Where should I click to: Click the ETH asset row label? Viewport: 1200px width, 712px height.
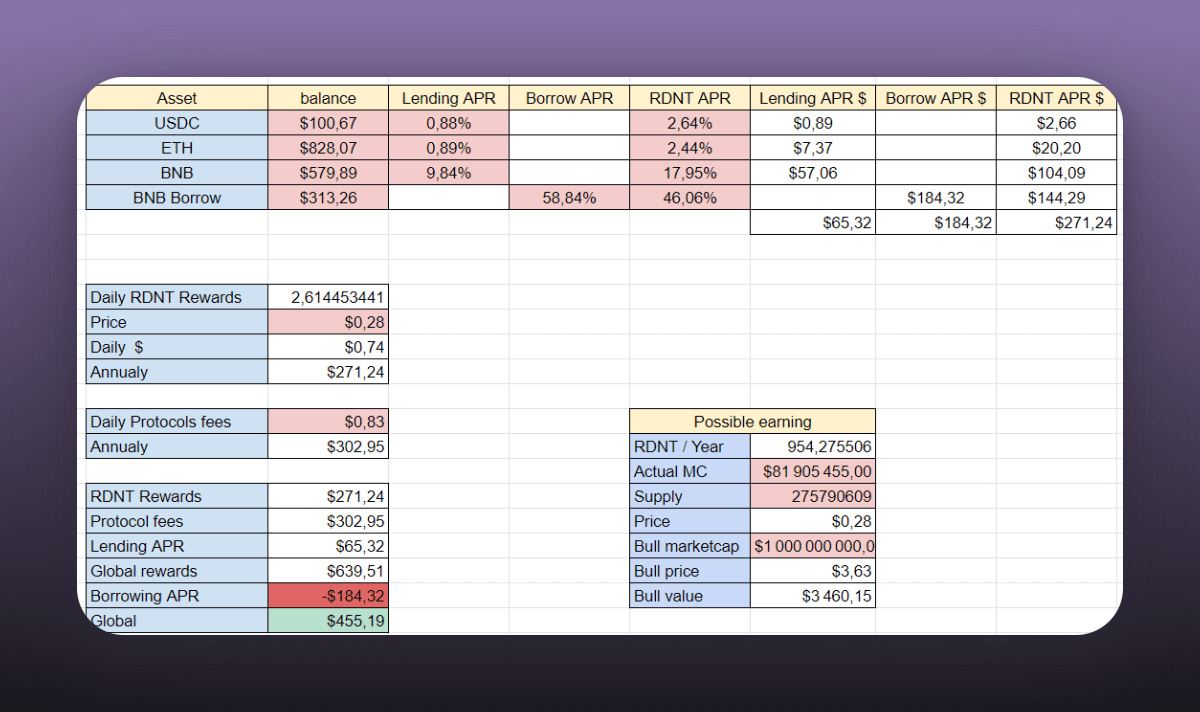176,148
